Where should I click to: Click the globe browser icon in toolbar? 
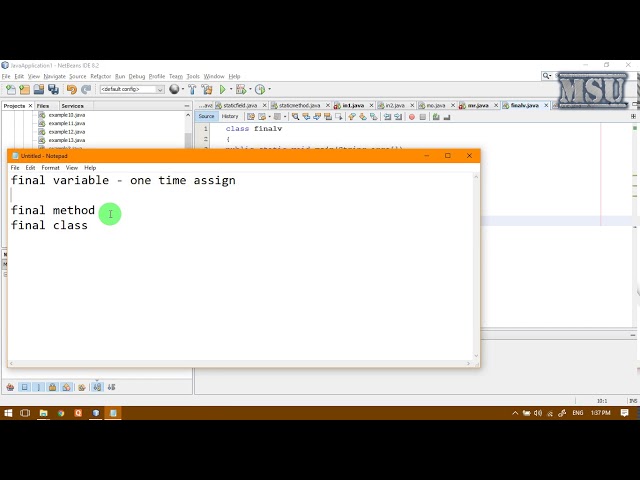click(174, 89)
